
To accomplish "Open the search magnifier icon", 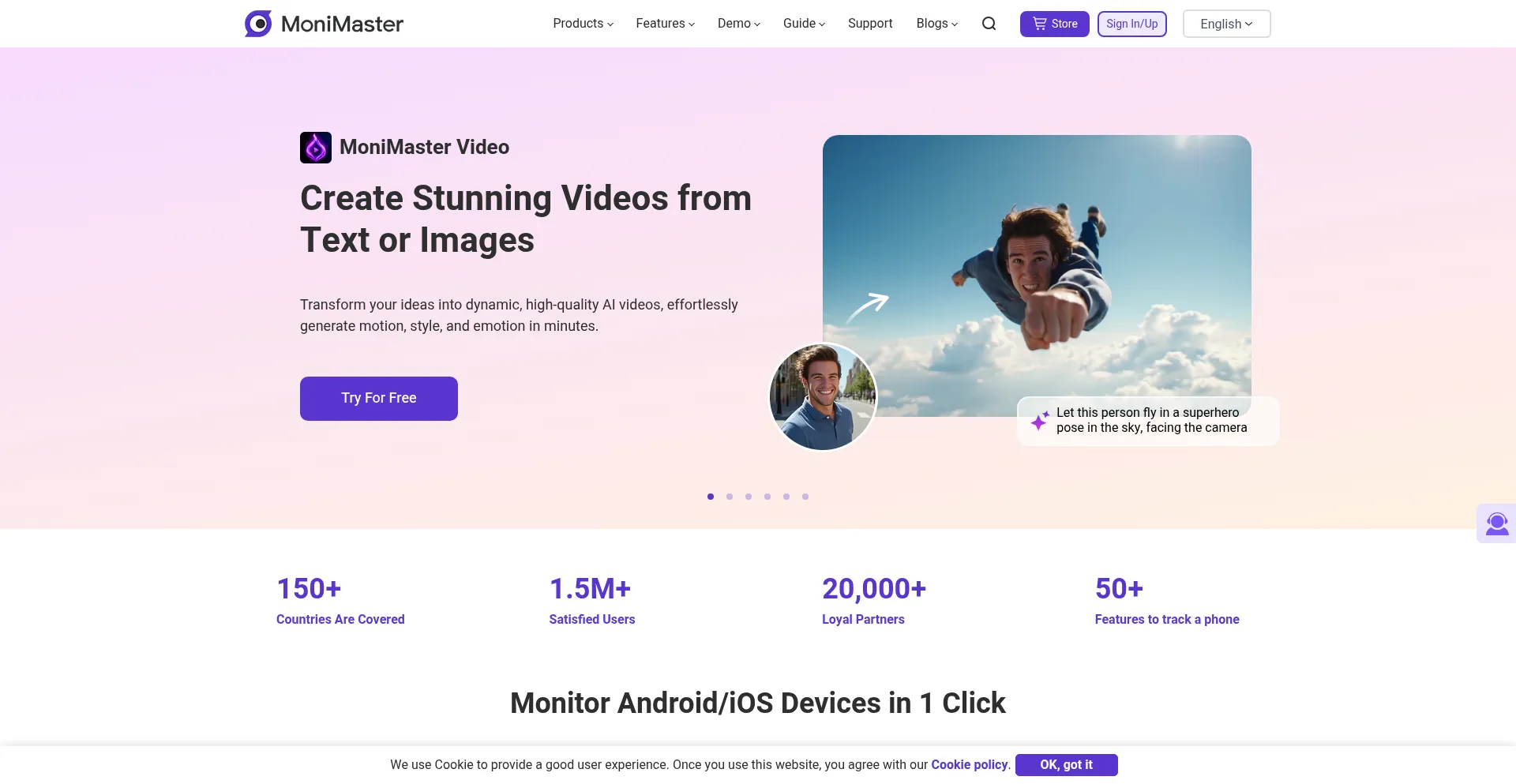I will 989,24.
